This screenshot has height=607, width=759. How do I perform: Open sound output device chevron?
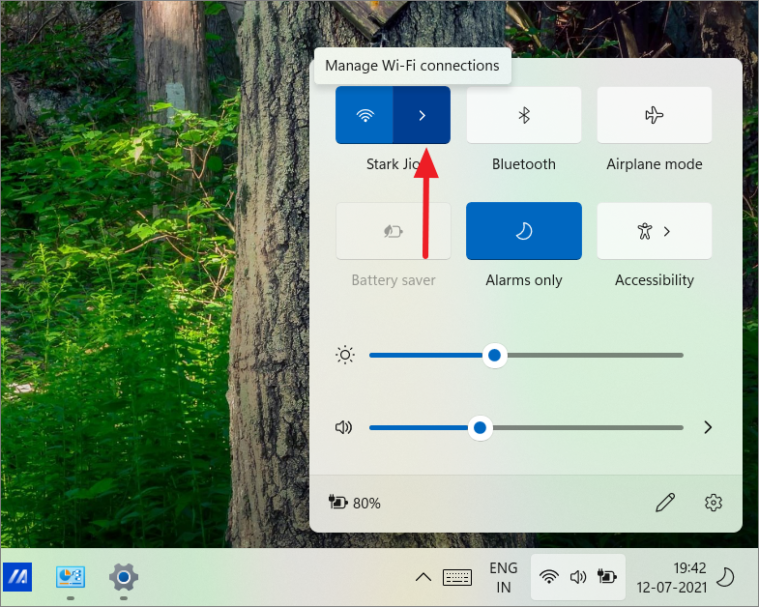[x=708, y=427]
